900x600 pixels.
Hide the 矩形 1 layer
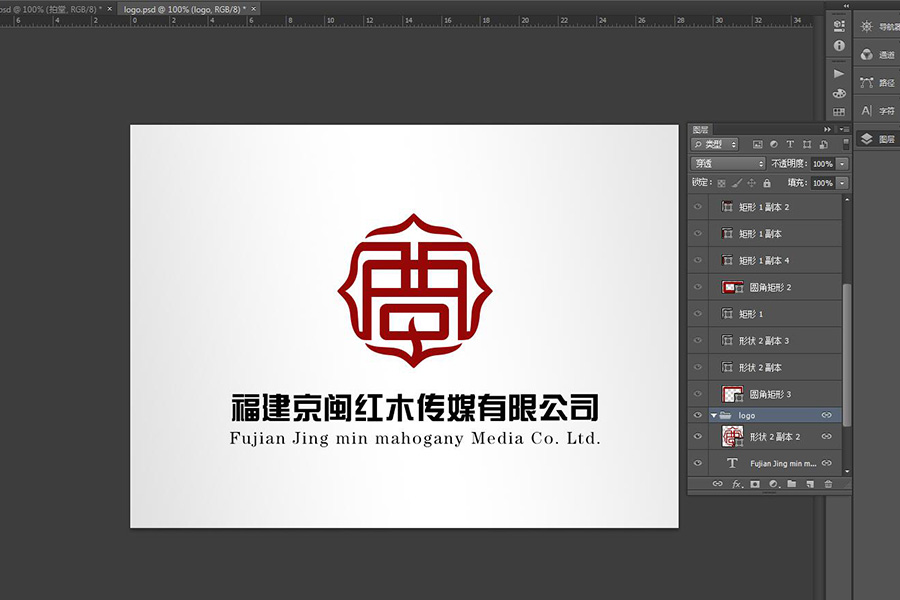[698, 313]
